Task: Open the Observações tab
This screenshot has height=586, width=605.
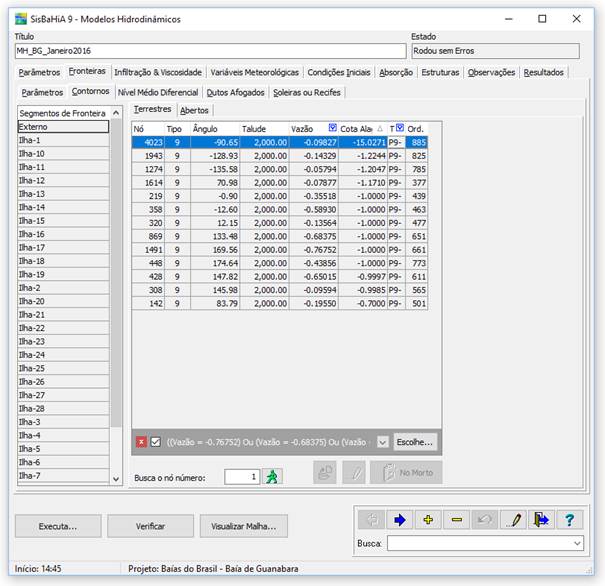Action: [x=491, y=72]
